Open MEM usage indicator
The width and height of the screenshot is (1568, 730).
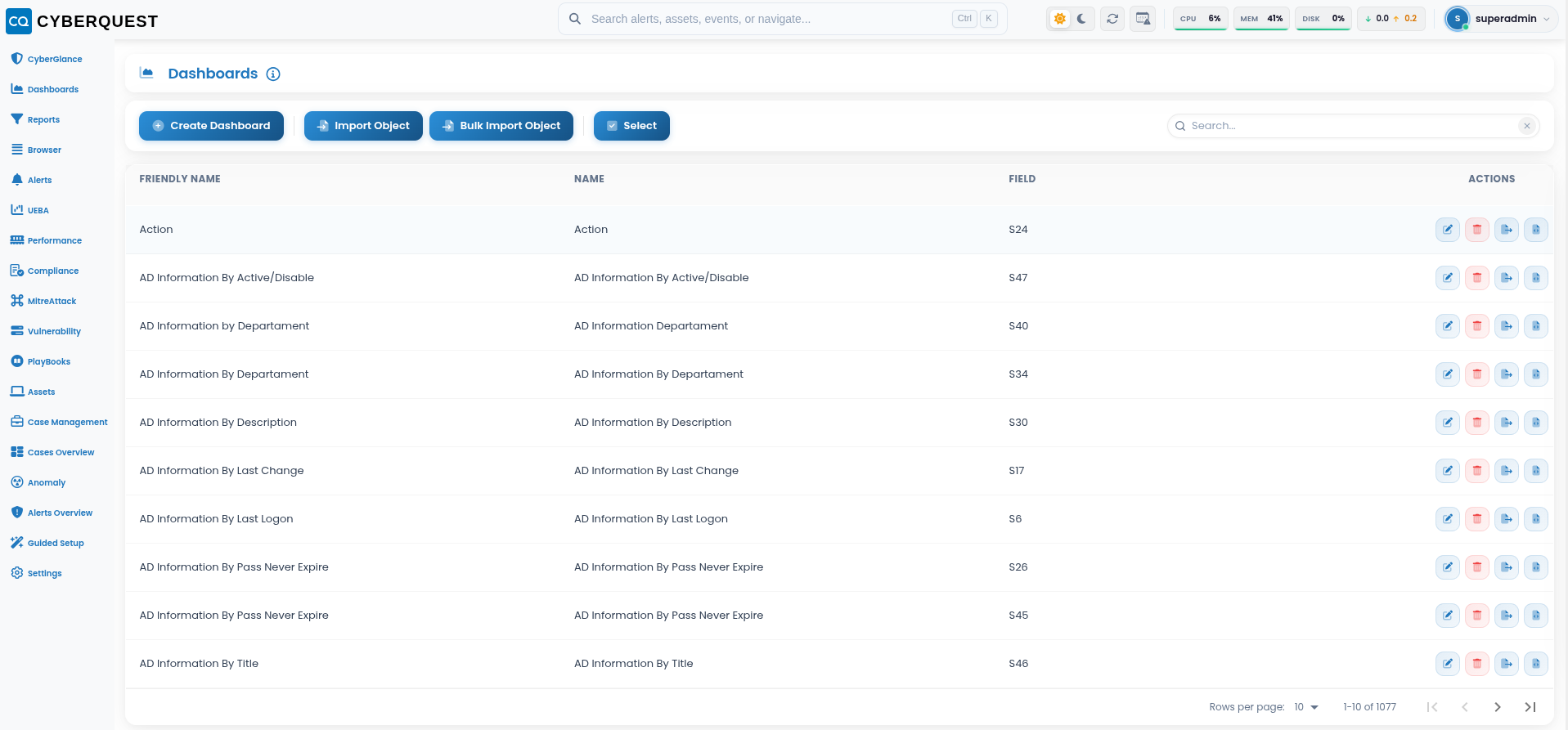pos(1261,19)
